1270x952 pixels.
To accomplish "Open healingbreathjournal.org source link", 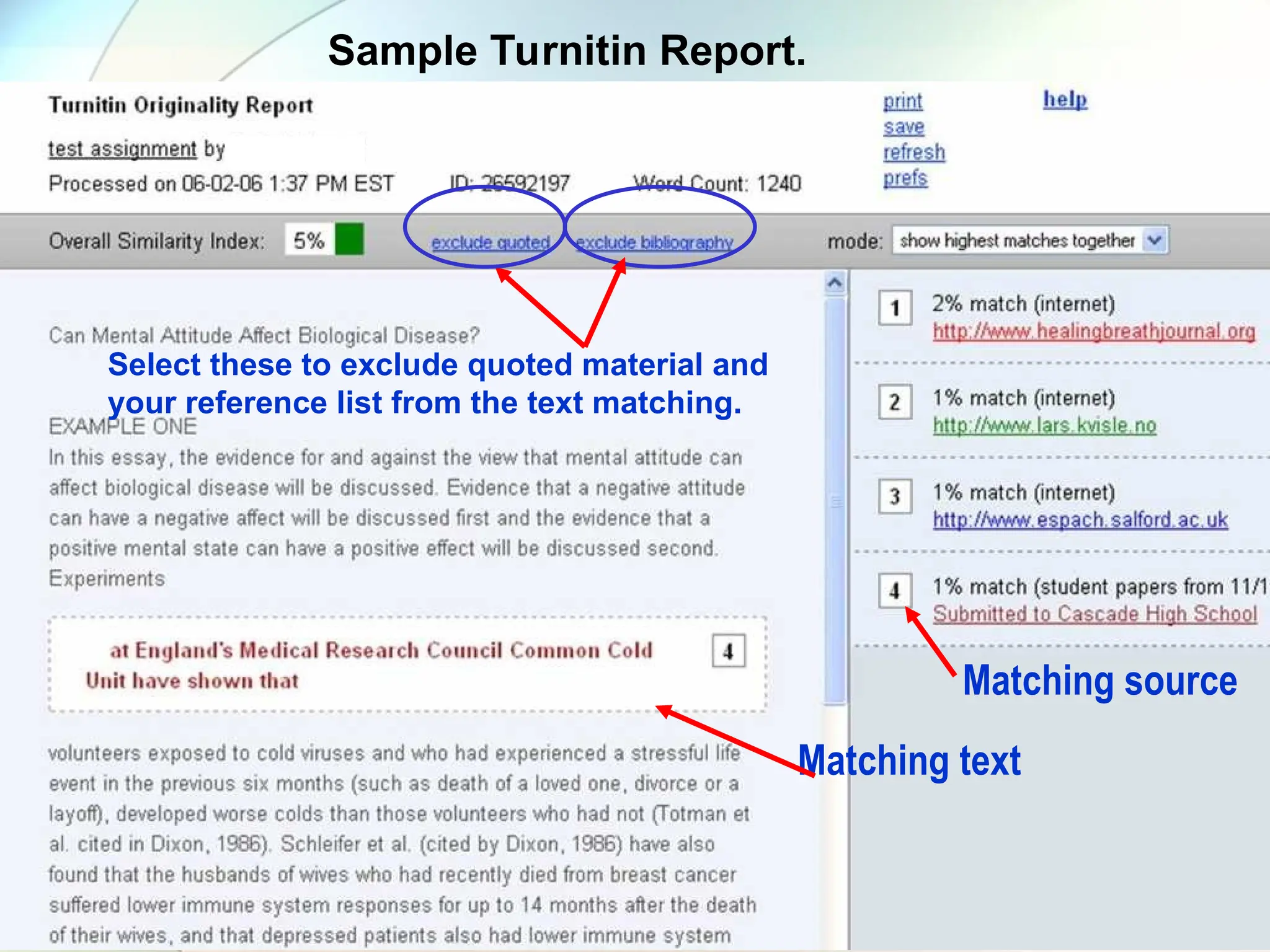I will coord(1094,332).
